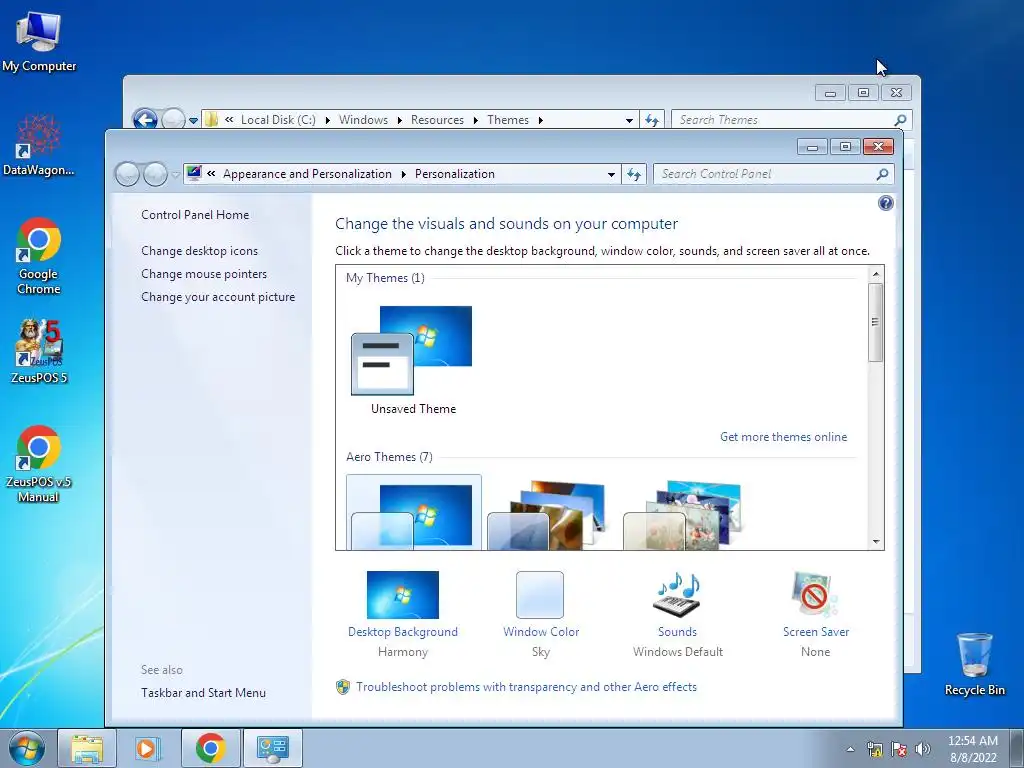The height and width of the screenshot is (768, 1024).
Task: Open the DataWagon desktop shortcut
Action: click(39, 145)
